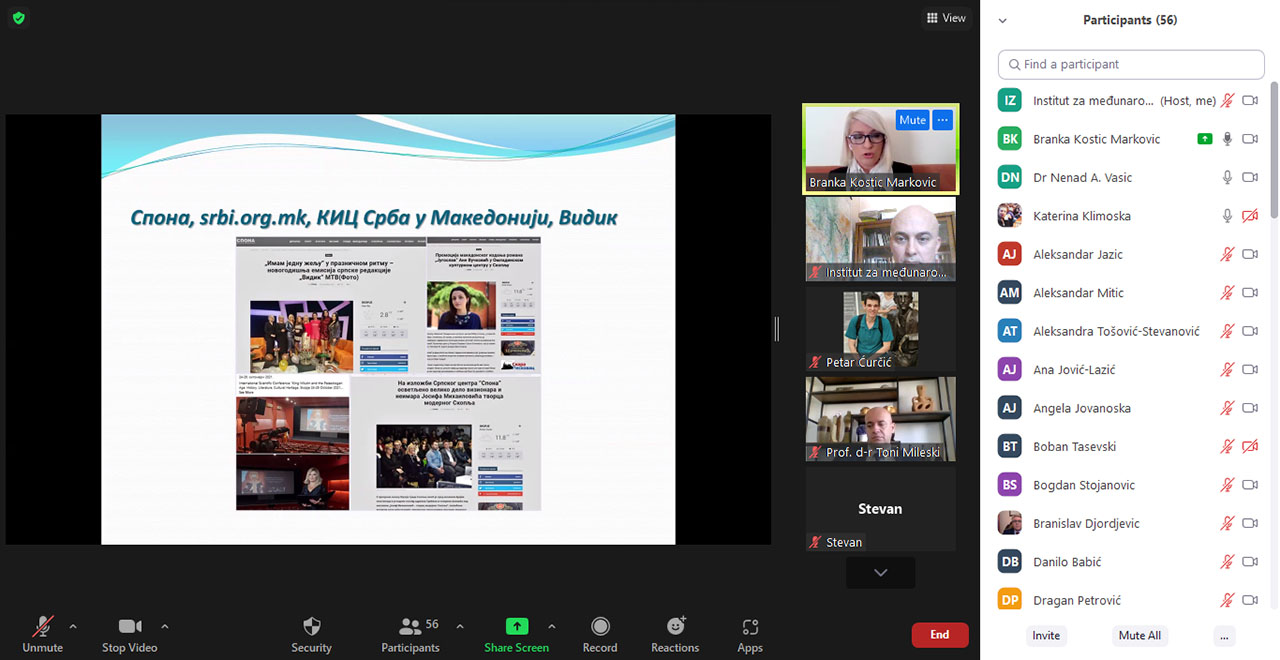Click Dragan Petrović's camera icon

pos(1250,600)
